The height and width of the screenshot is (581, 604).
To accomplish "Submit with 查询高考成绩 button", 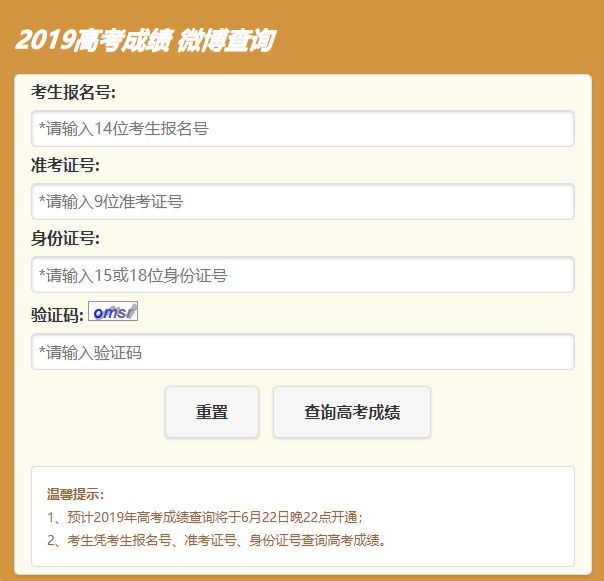I will 352,412.
